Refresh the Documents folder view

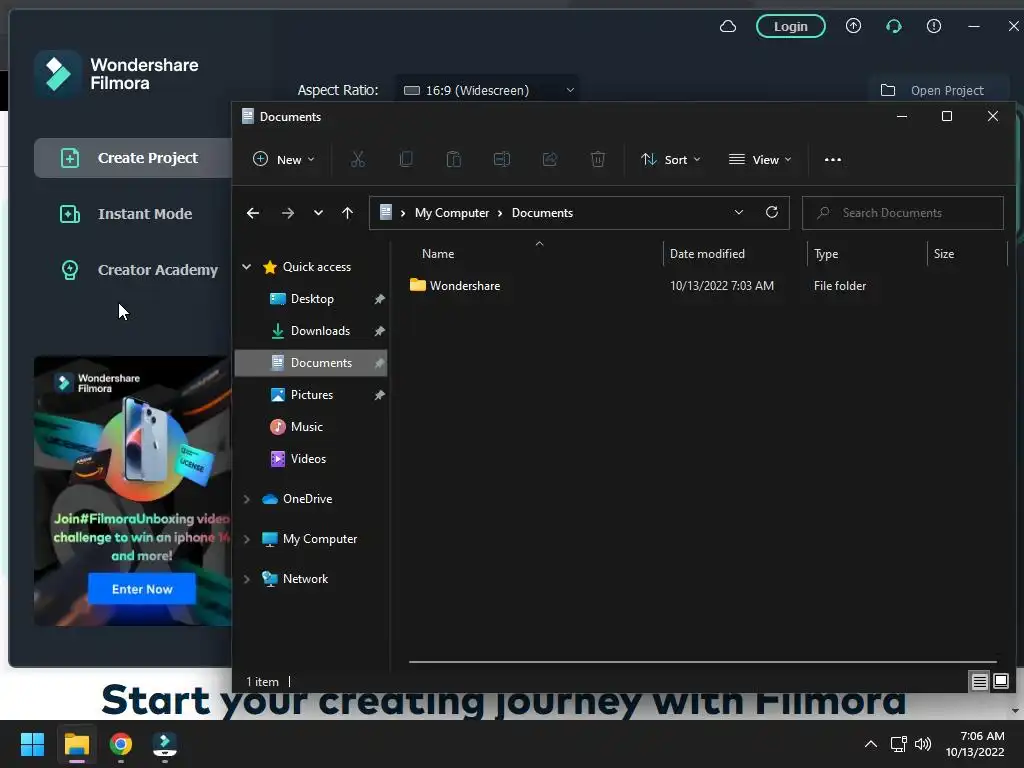[x=771, y=212]
